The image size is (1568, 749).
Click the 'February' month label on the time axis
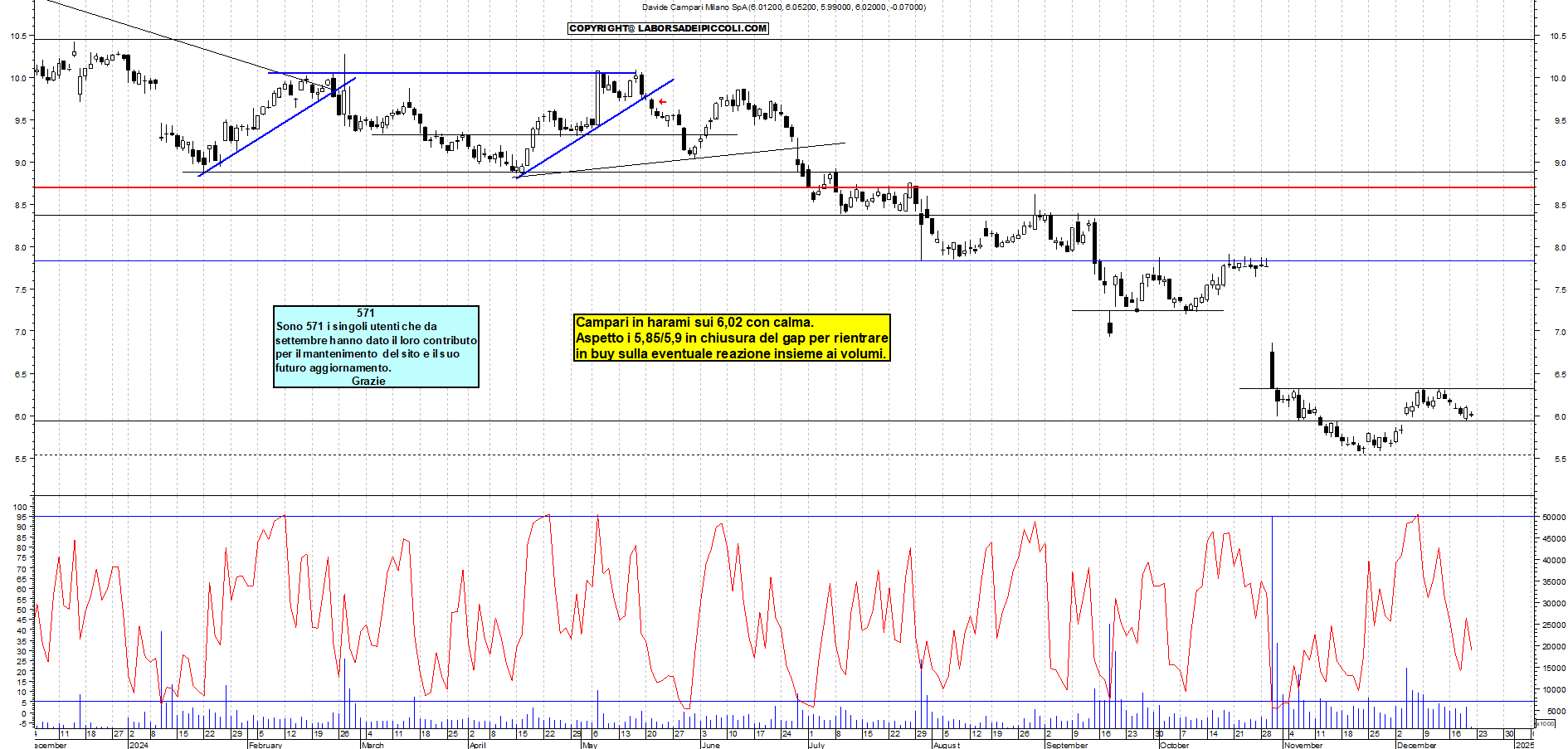click(x=265, y=745)
